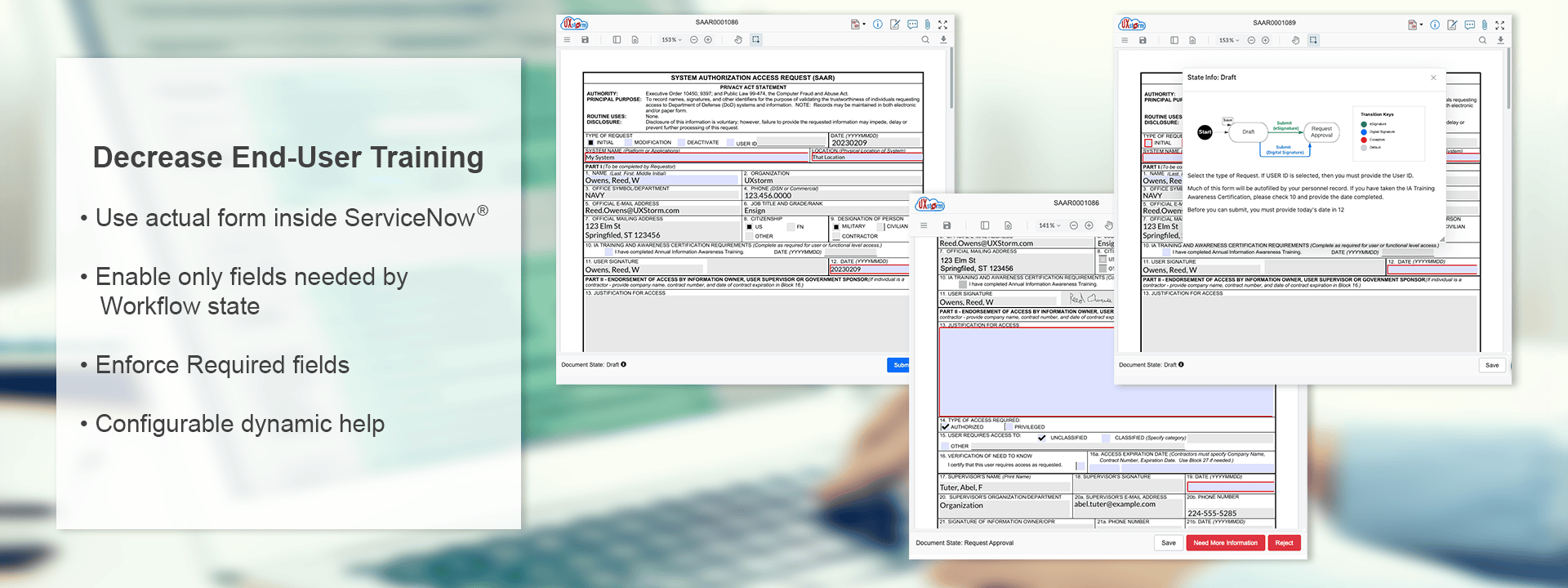Toggle fullscreen icon in 153% SAAR0001086 window
Screen dimensions: 1568x588
pyautogui.click(x=942, y=24)
